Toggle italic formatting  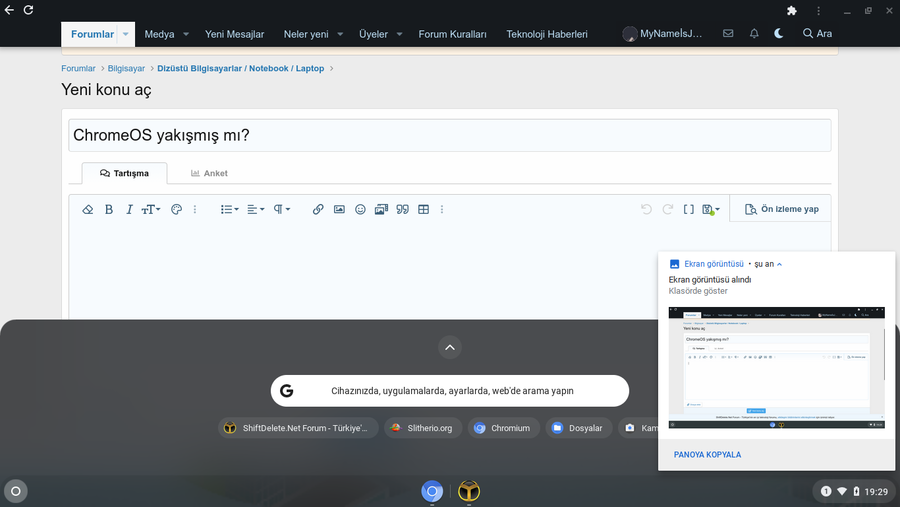coord(129,210)
